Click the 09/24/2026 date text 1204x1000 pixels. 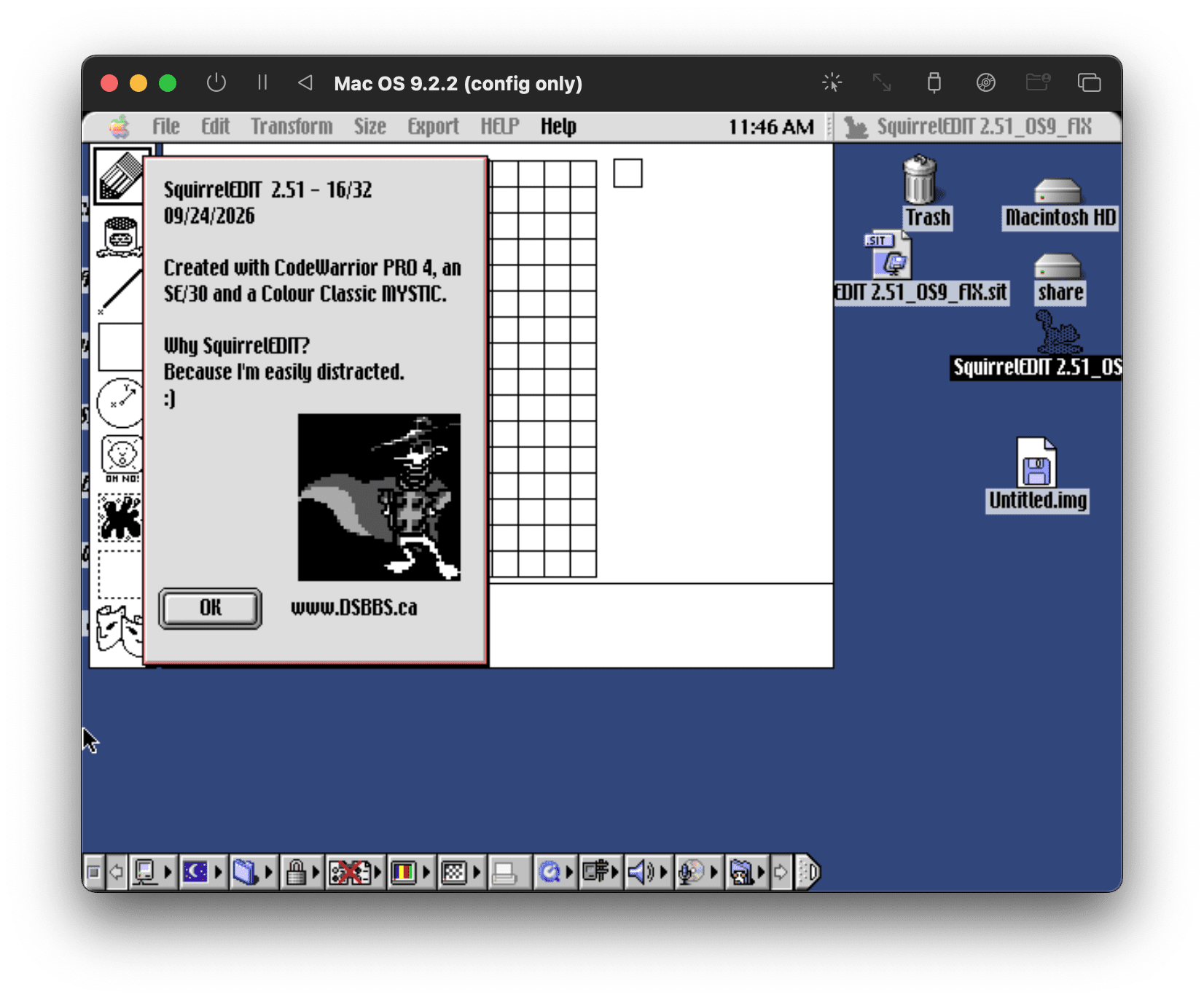pyautogui.click(x=209, y=216)
